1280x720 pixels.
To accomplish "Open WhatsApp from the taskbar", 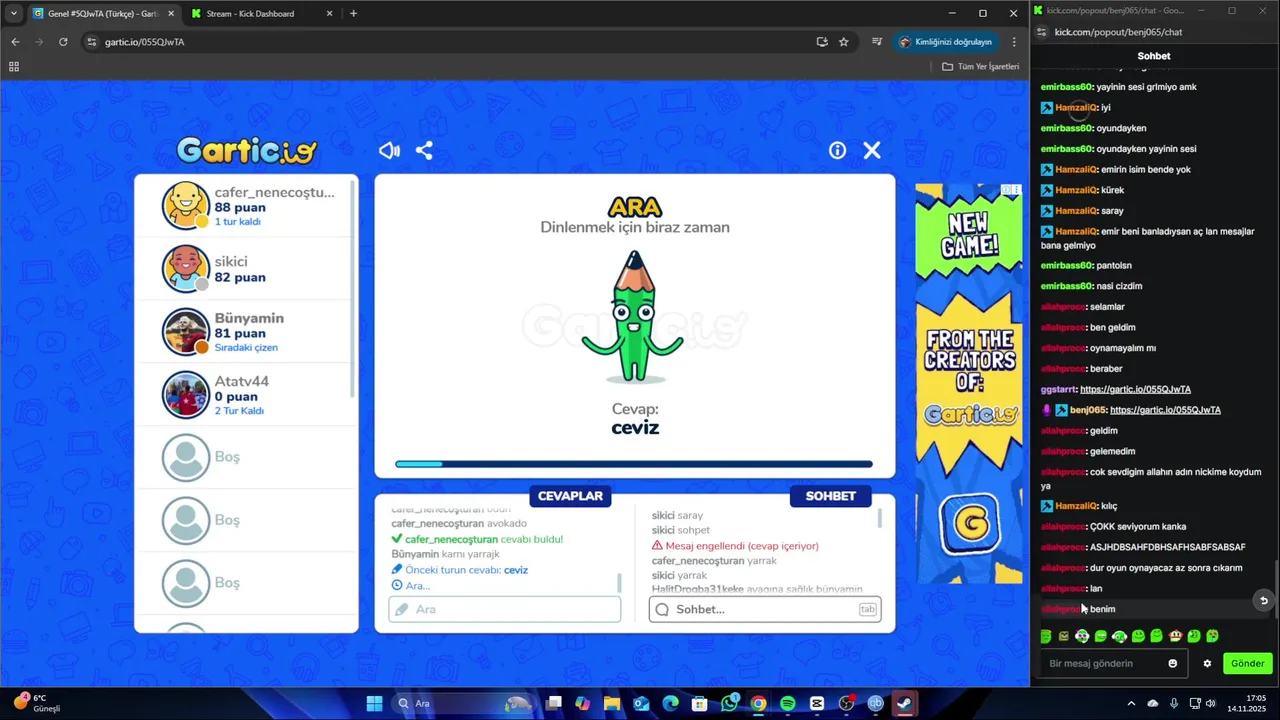I will (x=729, y=703).
